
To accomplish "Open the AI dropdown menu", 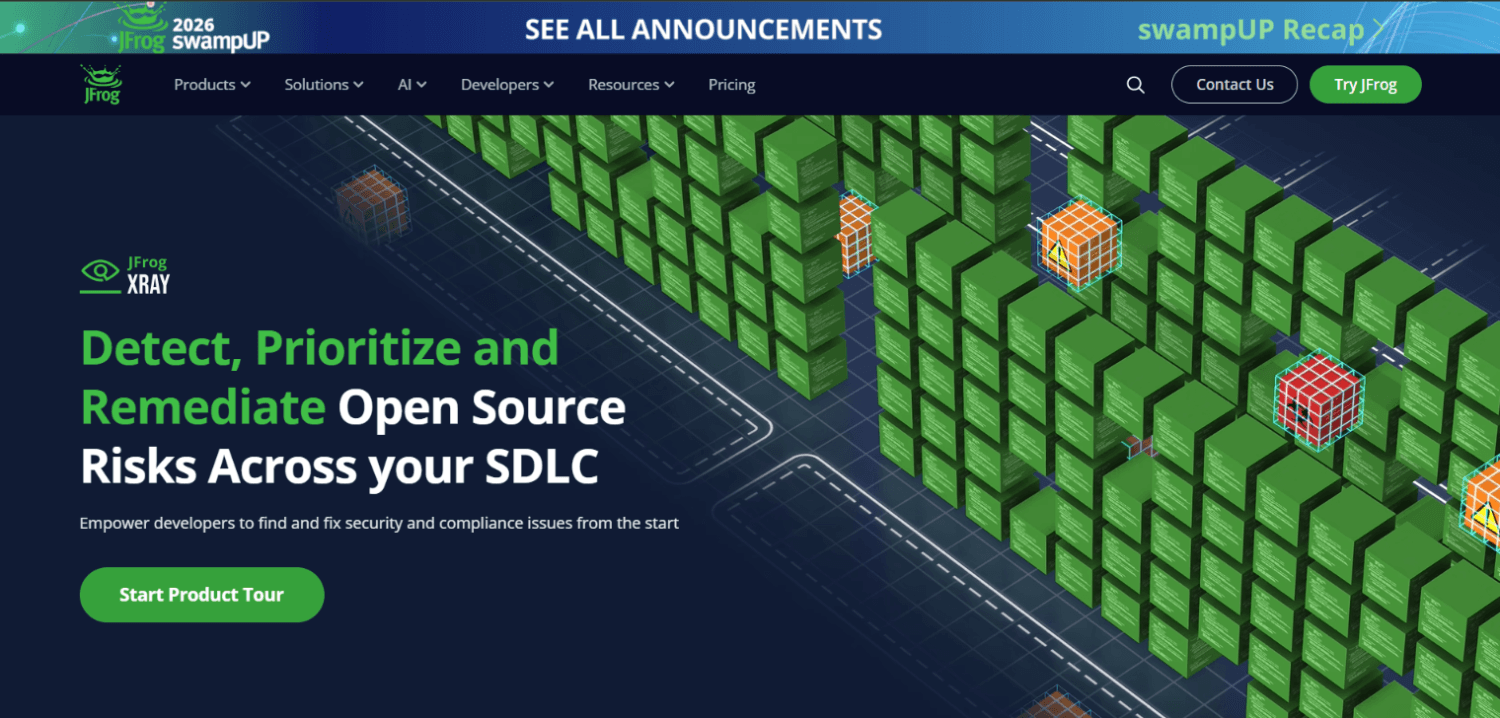I will pyautogui.click(x=412, y=85).
